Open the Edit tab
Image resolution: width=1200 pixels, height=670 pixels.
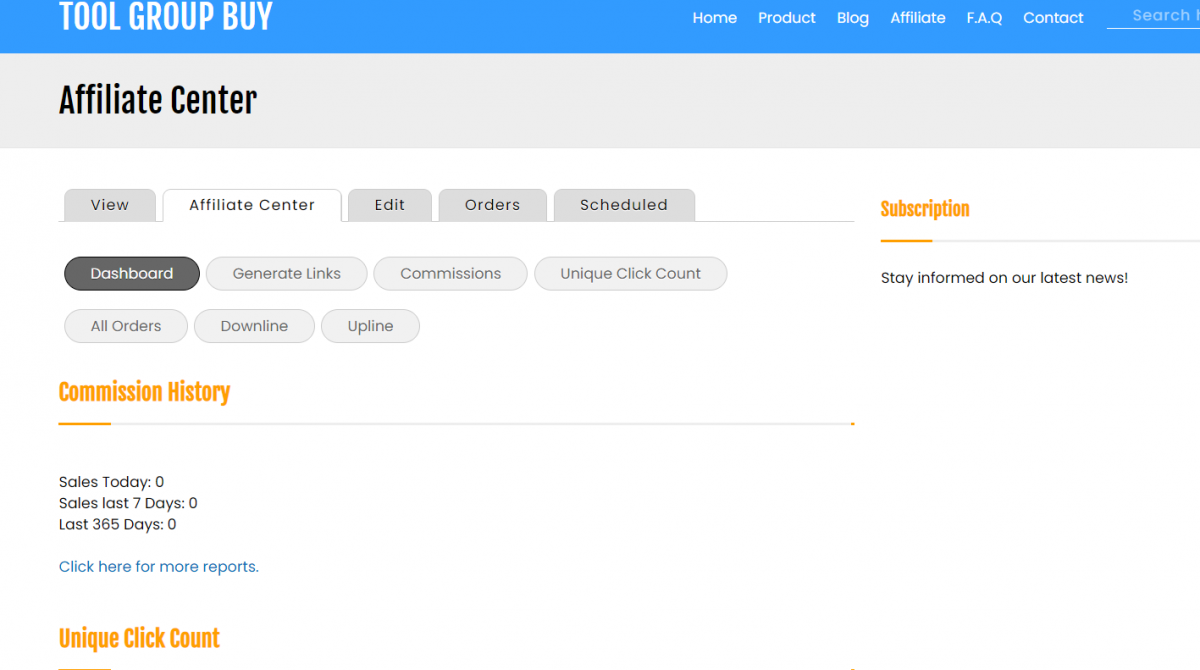390,205
